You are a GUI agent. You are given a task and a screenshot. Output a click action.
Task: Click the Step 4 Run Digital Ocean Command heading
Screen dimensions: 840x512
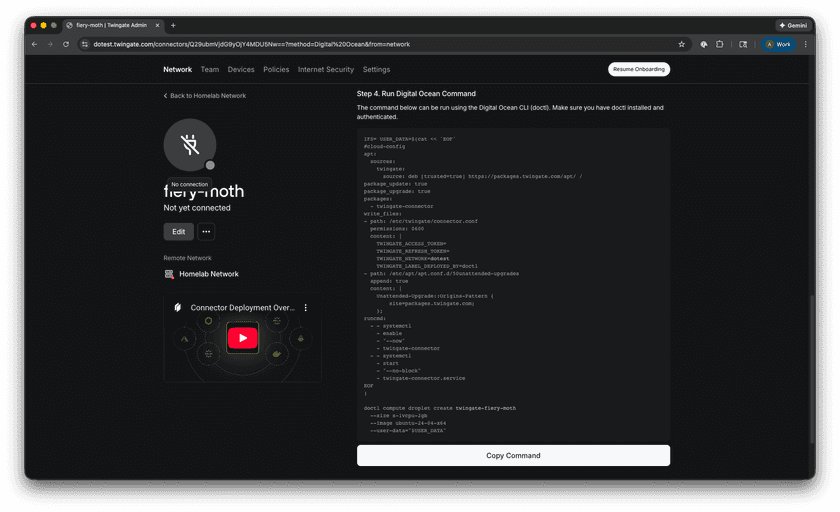[416, 94]
